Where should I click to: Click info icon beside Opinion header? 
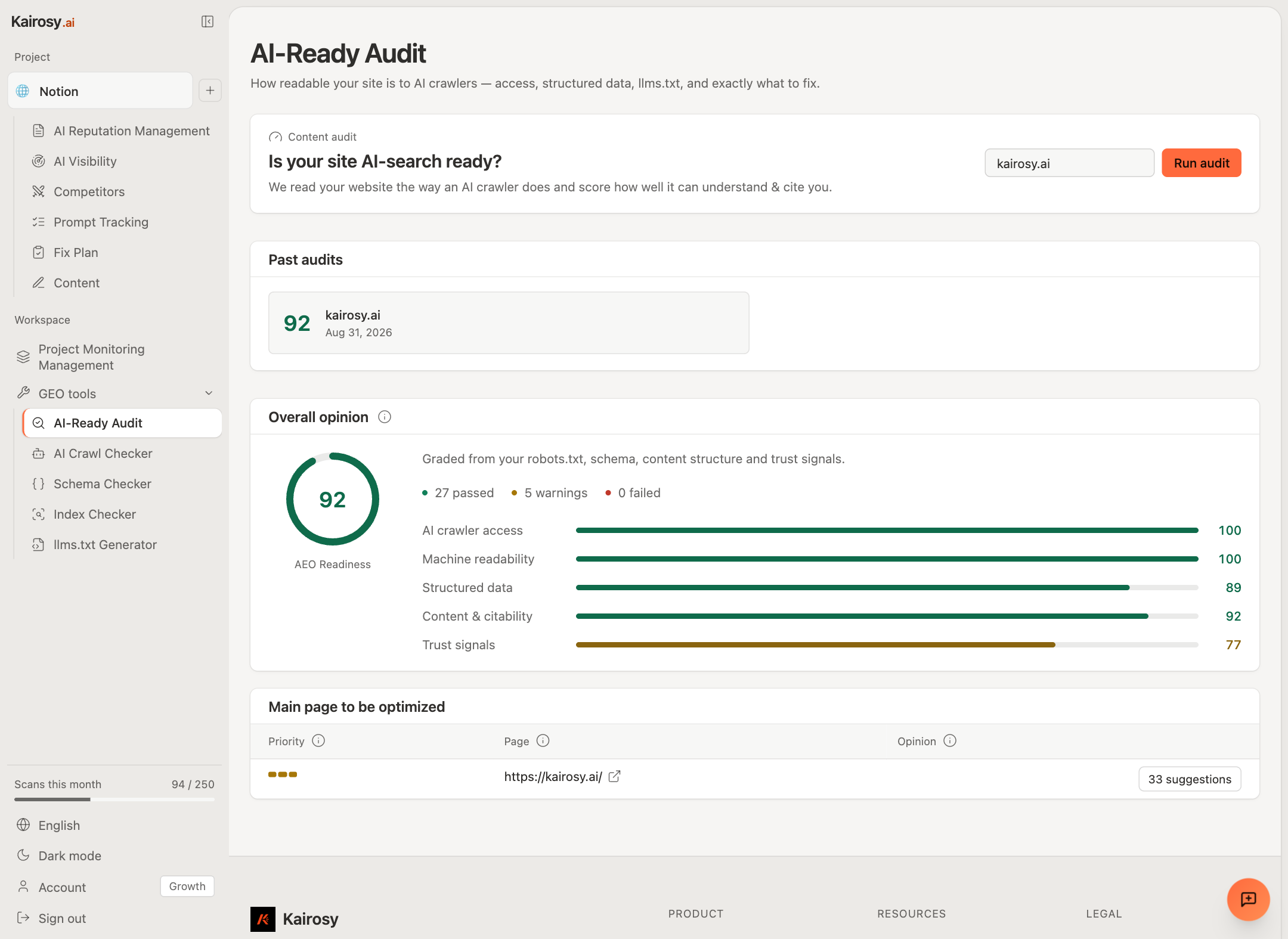(950, 740)
